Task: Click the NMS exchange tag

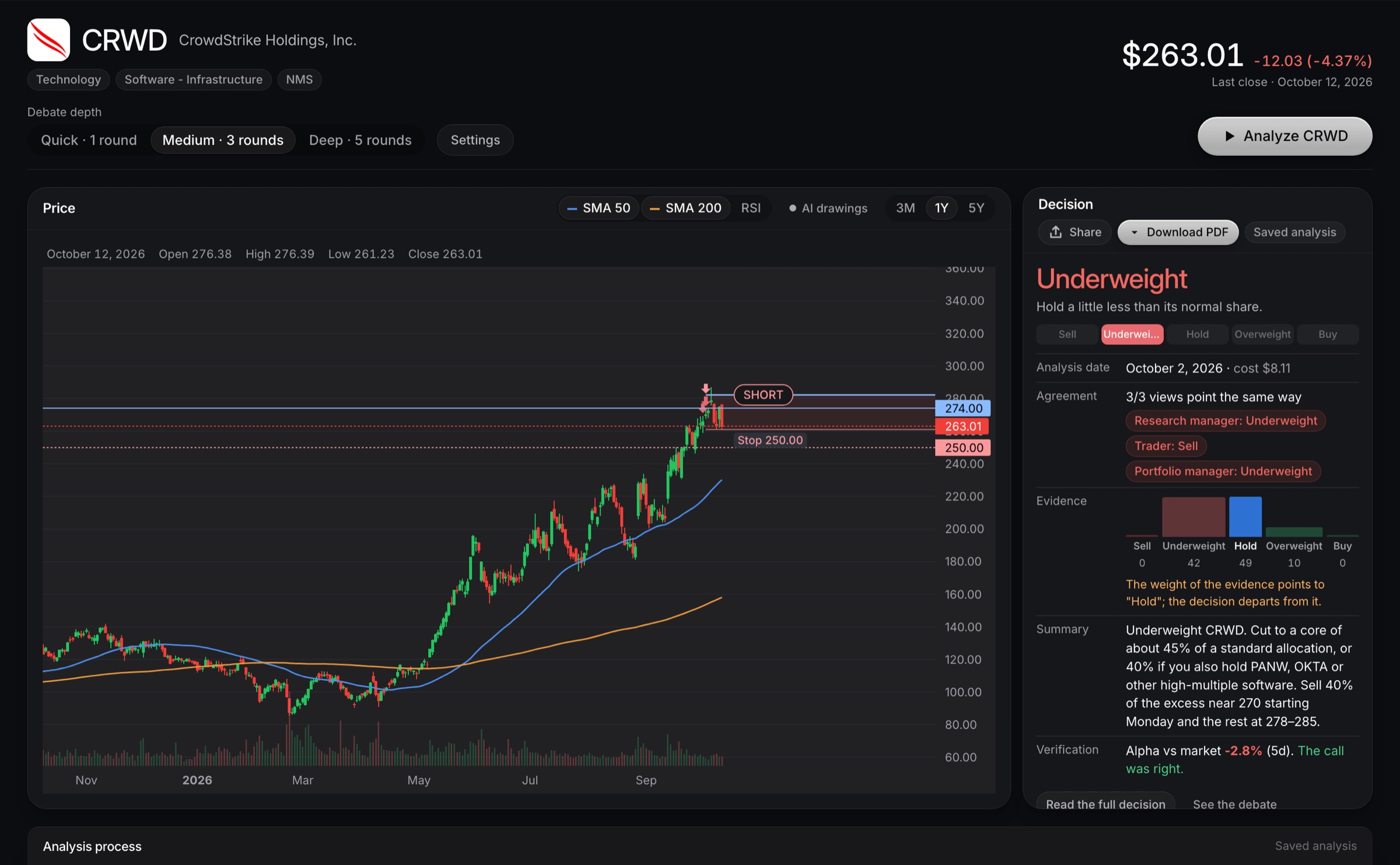Action: [x=299, y=79]
